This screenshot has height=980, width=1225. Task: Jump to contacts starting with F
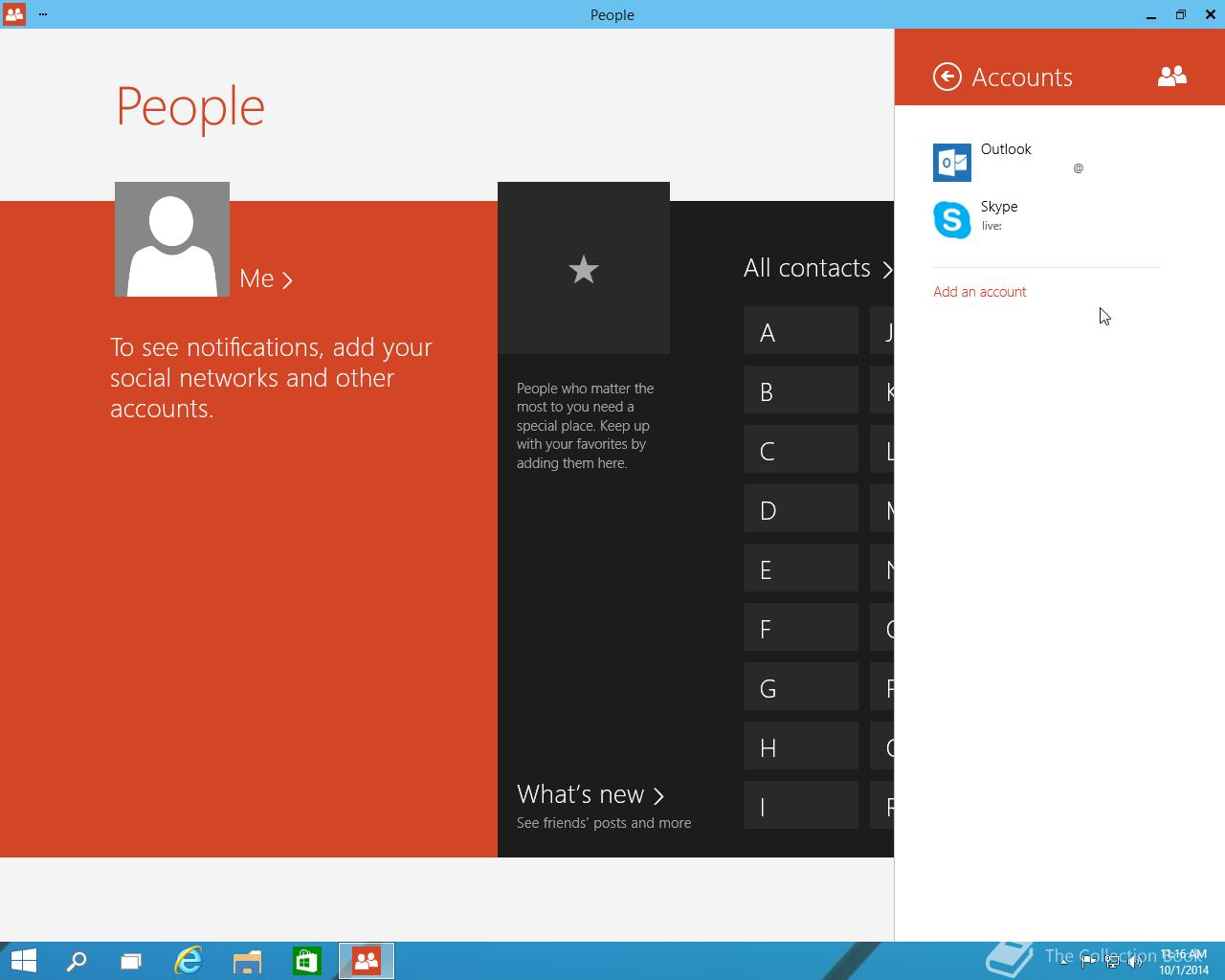pos(801,628)
